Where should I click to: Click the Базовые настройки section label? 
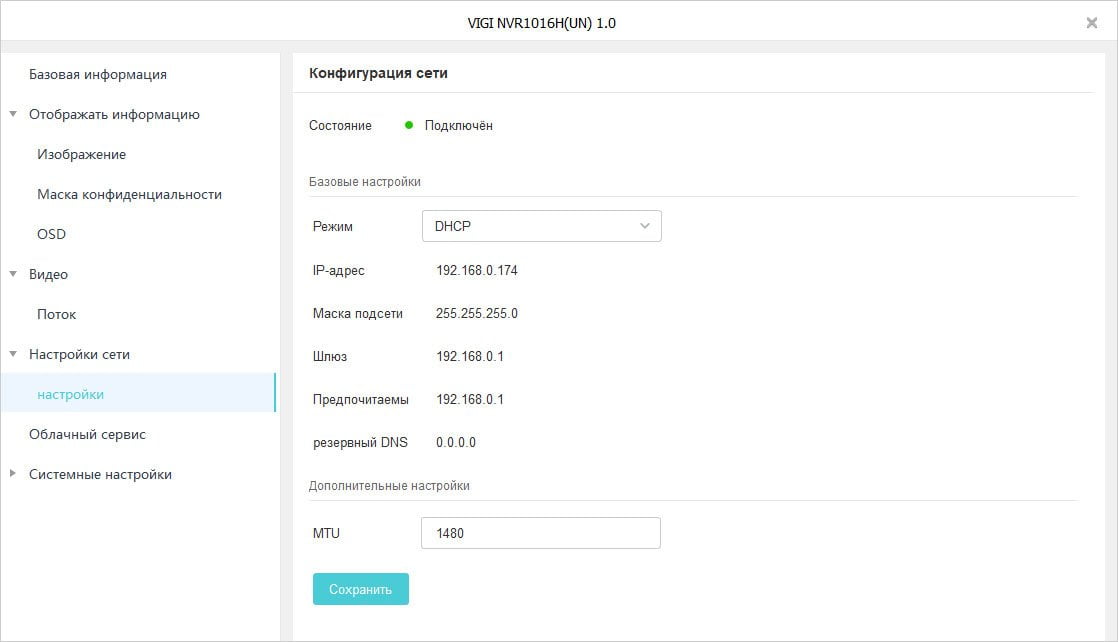tap(364, 182)
